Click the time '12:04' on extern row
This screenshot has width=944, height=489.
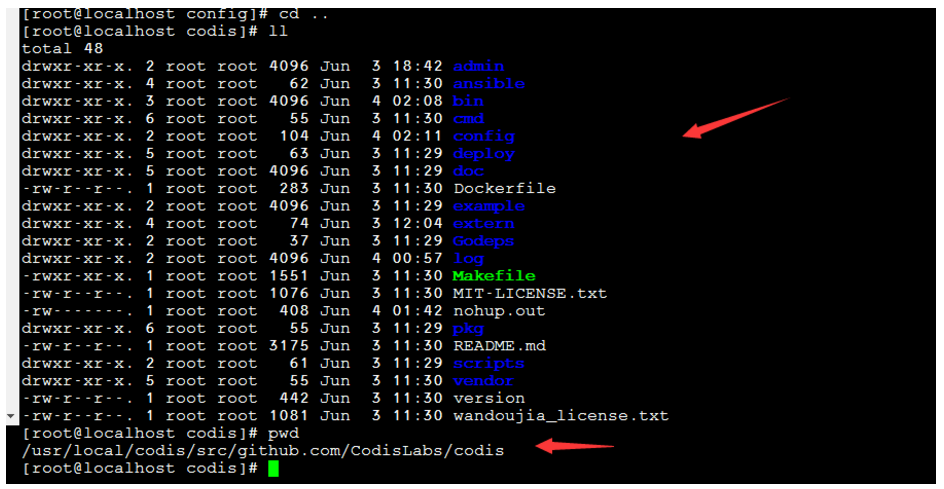pos(417,223)
